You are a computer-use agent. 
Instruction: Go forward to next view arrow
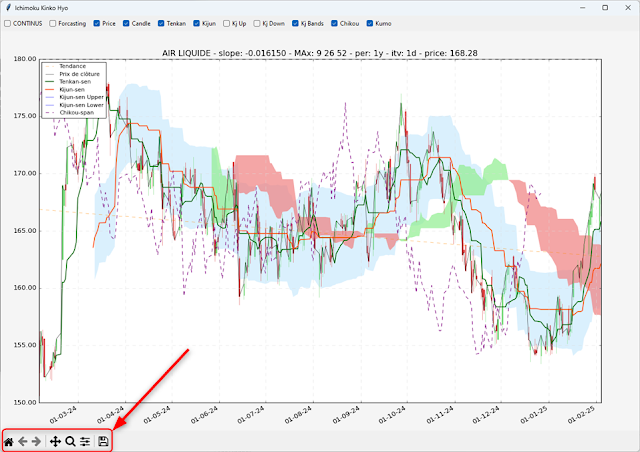[x=38, y=441]
